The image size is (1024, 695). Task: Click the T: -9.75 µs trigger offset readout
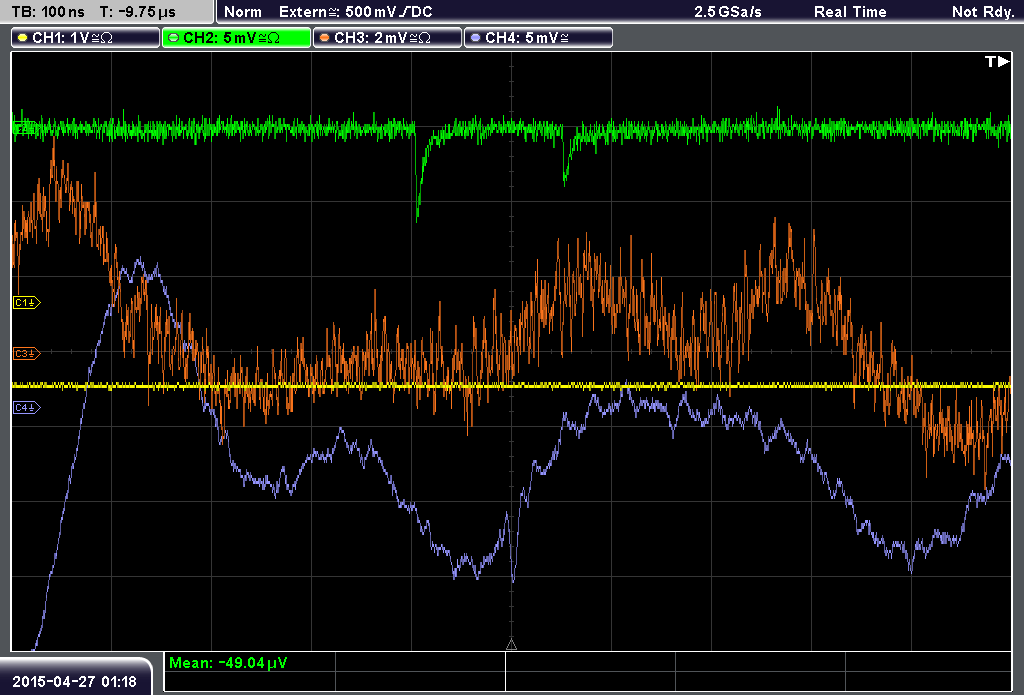(x=138, y=12)
